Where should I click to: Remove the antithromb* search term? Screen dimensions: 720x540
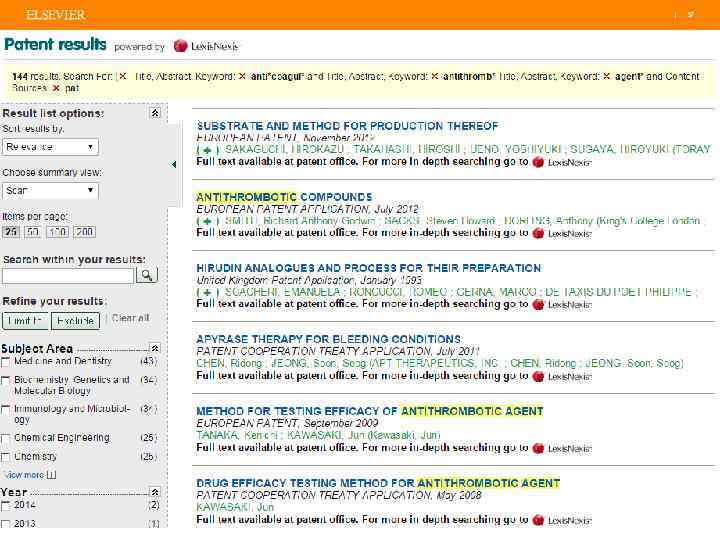[x=434, y=76]
